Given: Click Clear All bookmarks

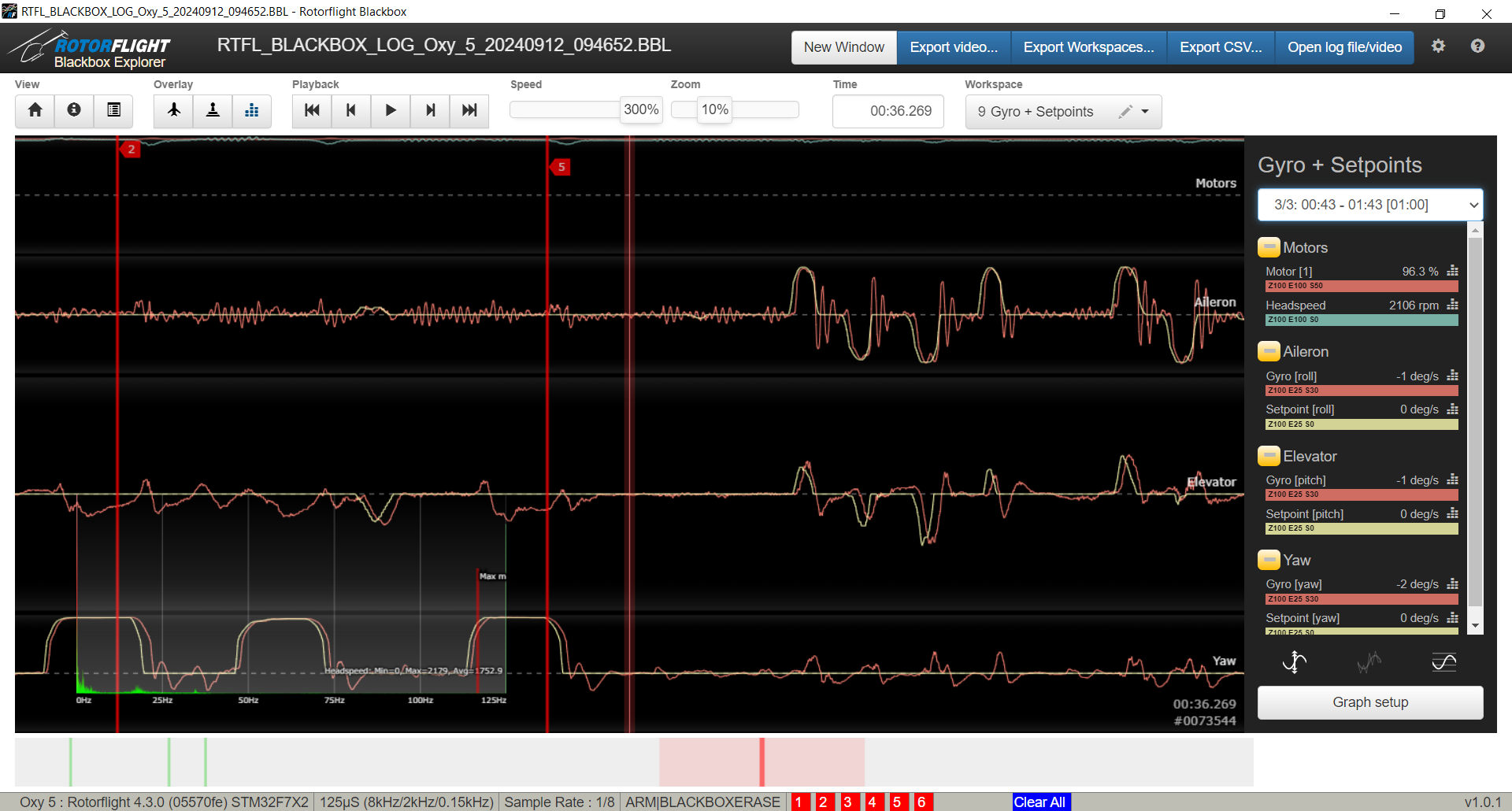Looking at the screenshot, I should 1040,802.
